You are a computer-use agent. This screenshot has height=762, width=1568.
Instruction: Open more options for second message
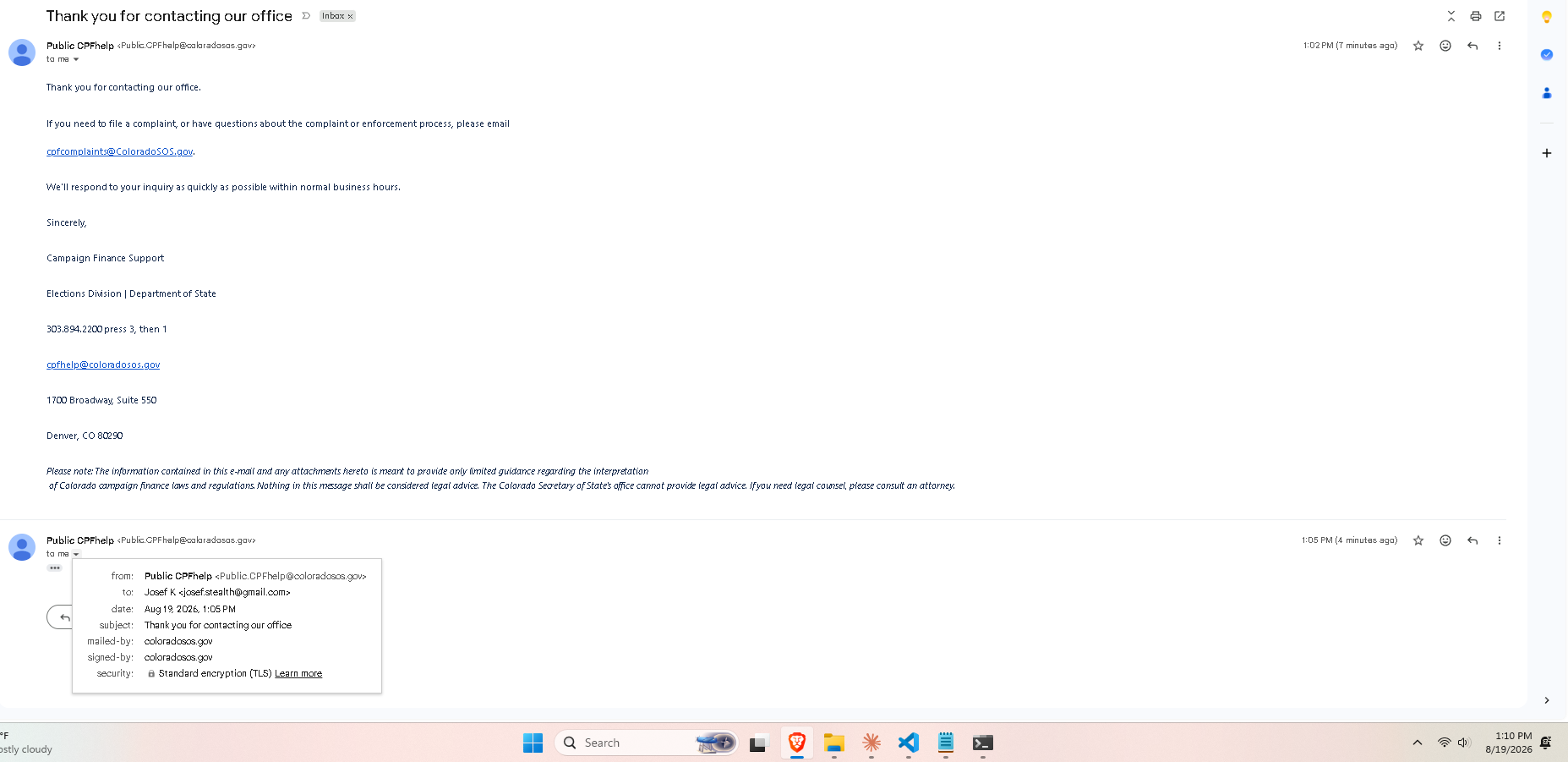click(x=1500, y=540)
